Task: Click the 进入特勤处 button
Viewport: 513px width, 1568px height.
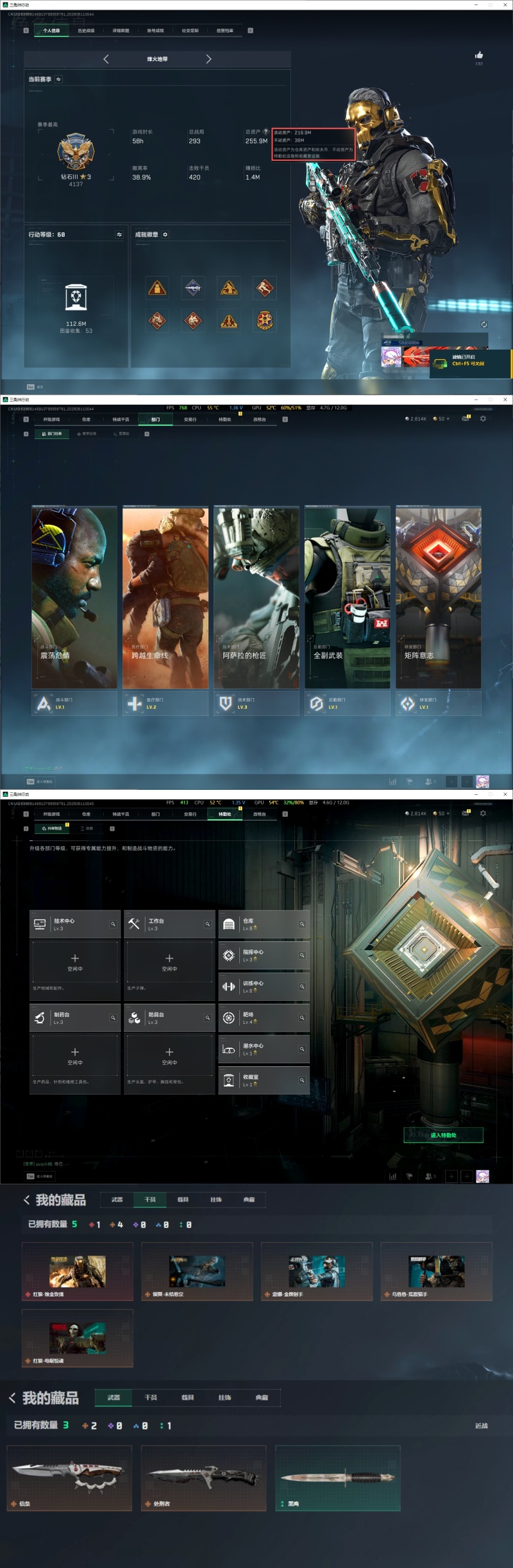Action: tap(443, 1135)
